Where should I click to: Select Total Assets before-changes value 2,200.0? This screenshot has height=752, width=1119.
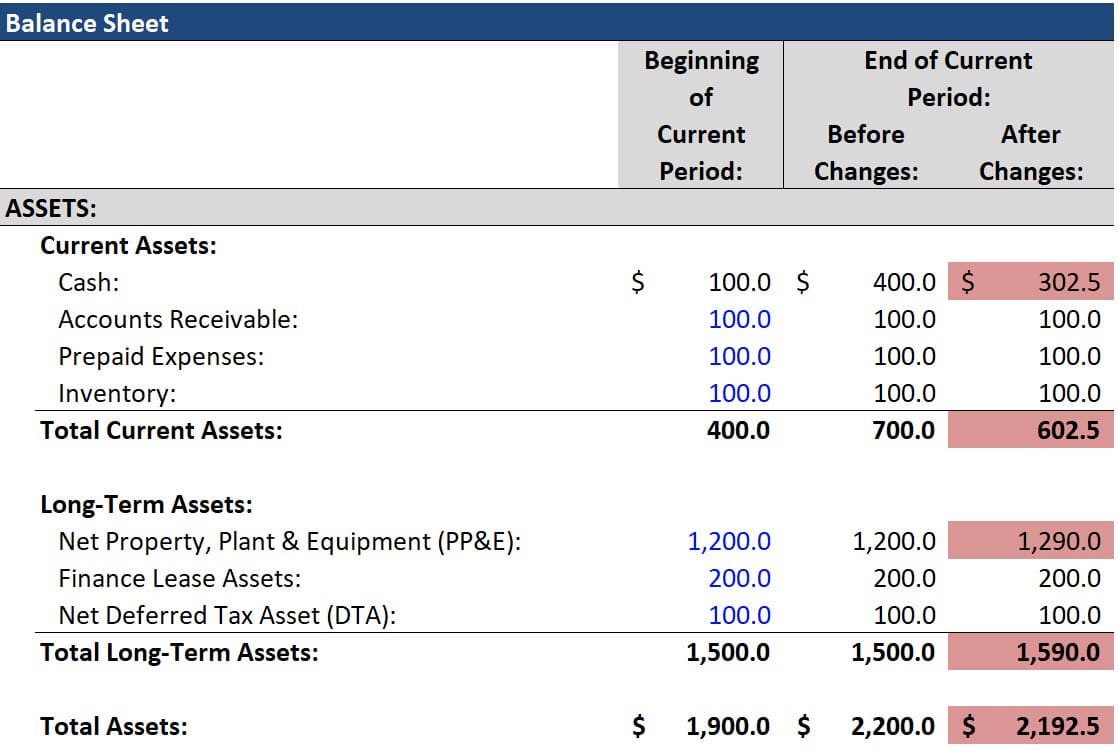pyautogui.click(x=893, y=726)
